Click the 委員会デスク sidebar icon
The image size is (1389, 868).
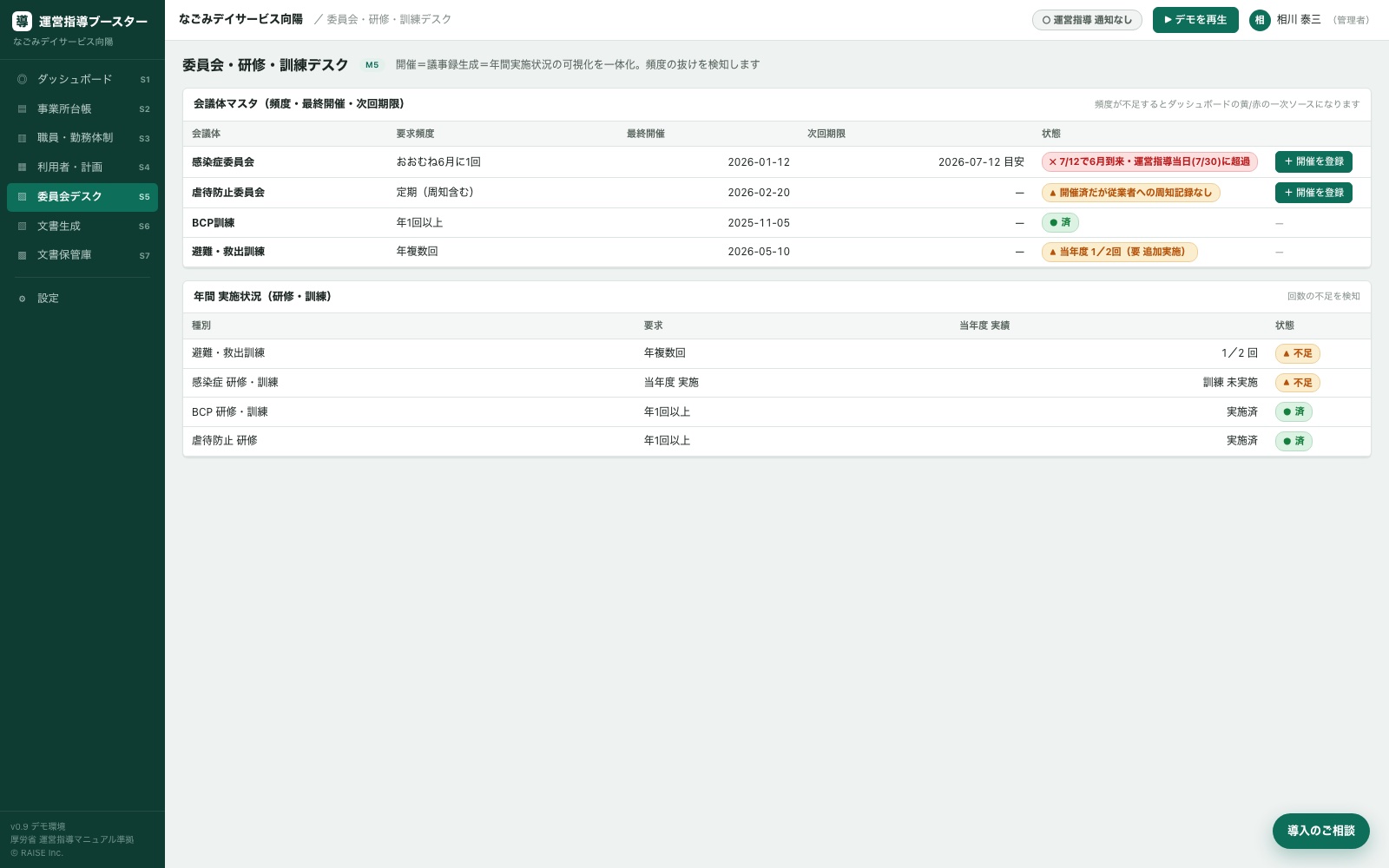23,197
